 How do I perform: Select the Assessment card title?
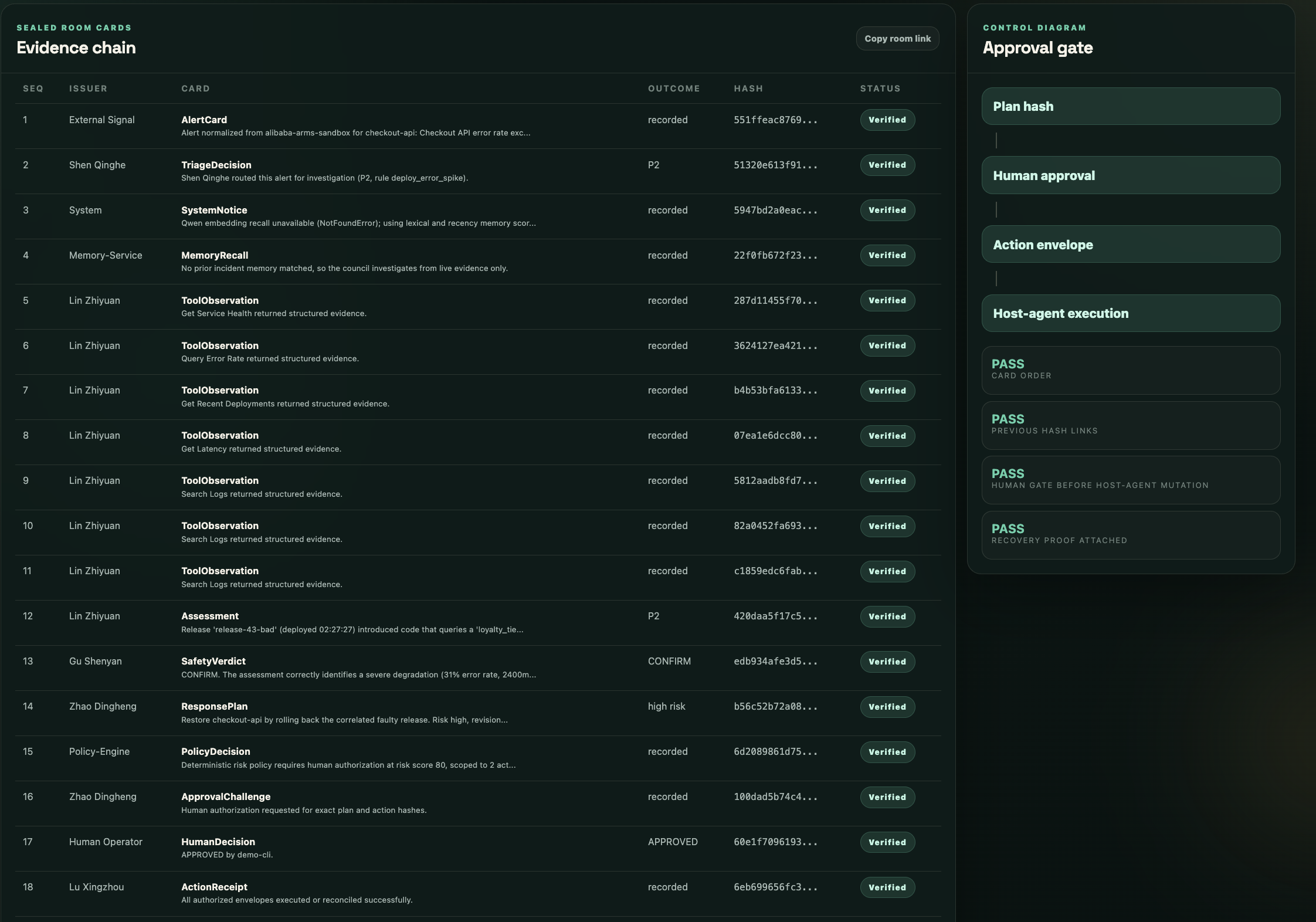pos(210,616)
